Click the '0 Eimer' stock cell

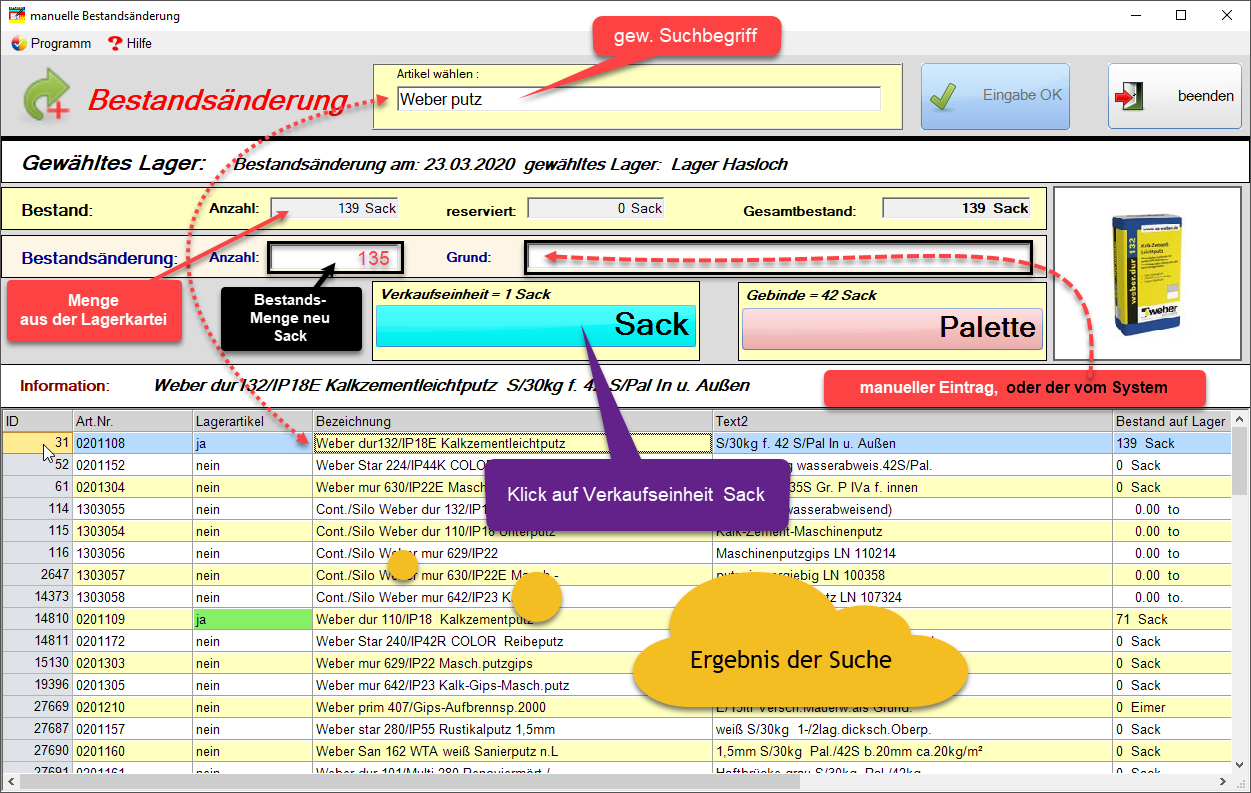[x=1172, y=707]
